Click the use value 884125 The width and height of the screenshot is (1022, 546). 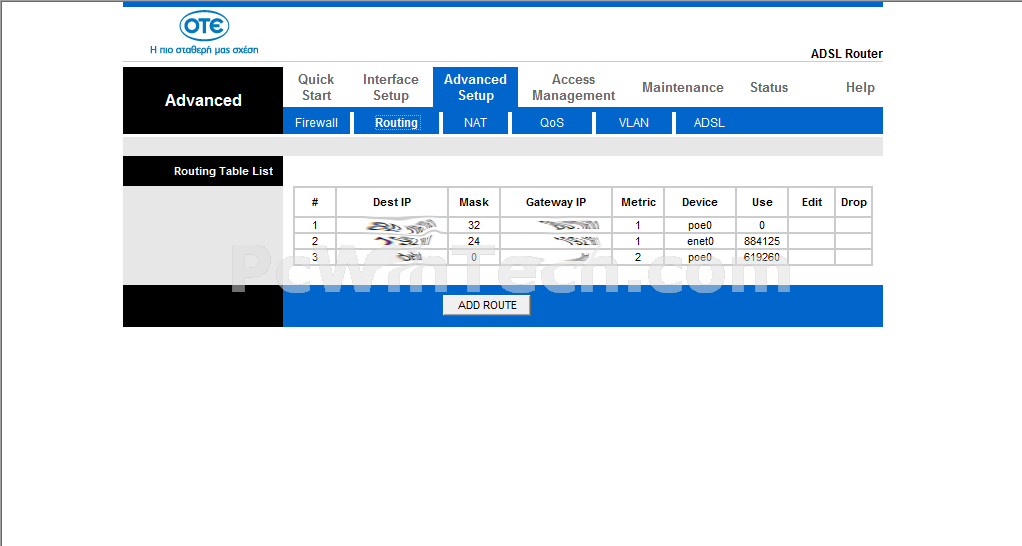762,241
